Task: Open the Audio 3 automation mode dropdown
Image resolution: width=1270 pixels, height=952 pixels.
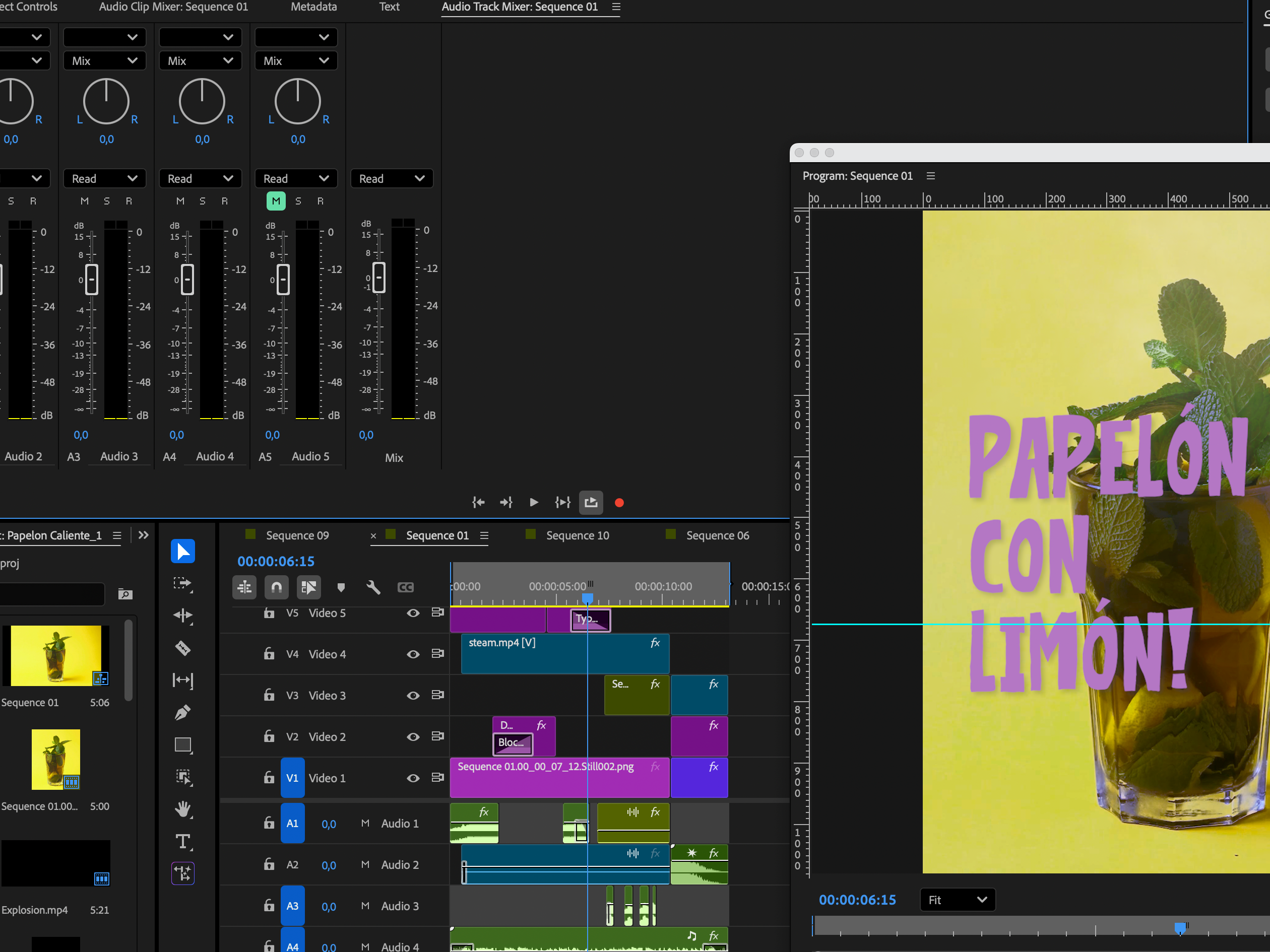Action: click(104, 178)
